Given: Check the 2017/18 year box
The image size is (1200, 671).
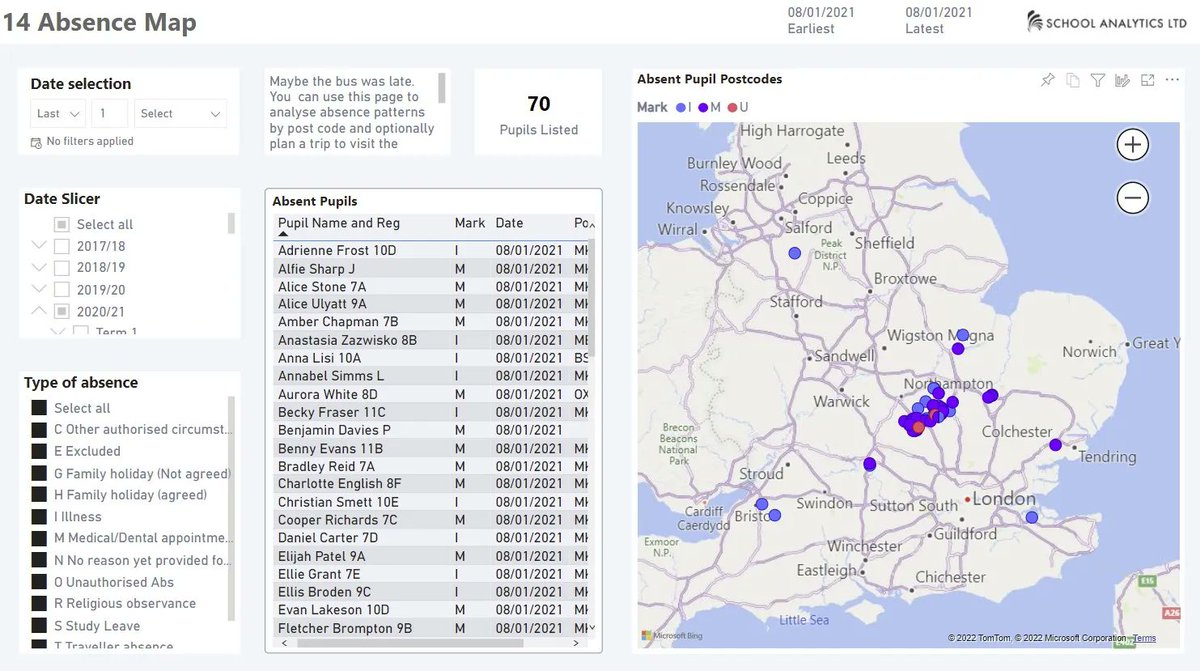Looking at the screenshot, I should click(x=61, y=246).
